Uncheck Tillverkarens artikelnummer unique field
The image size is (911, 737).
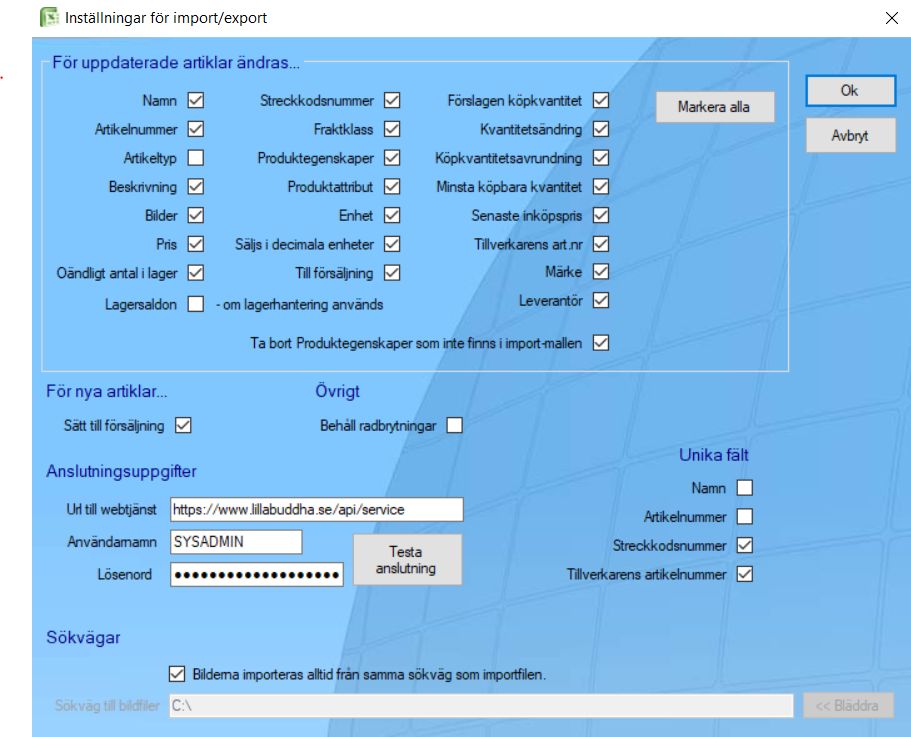pyautogui.click(x=745, y=574)
